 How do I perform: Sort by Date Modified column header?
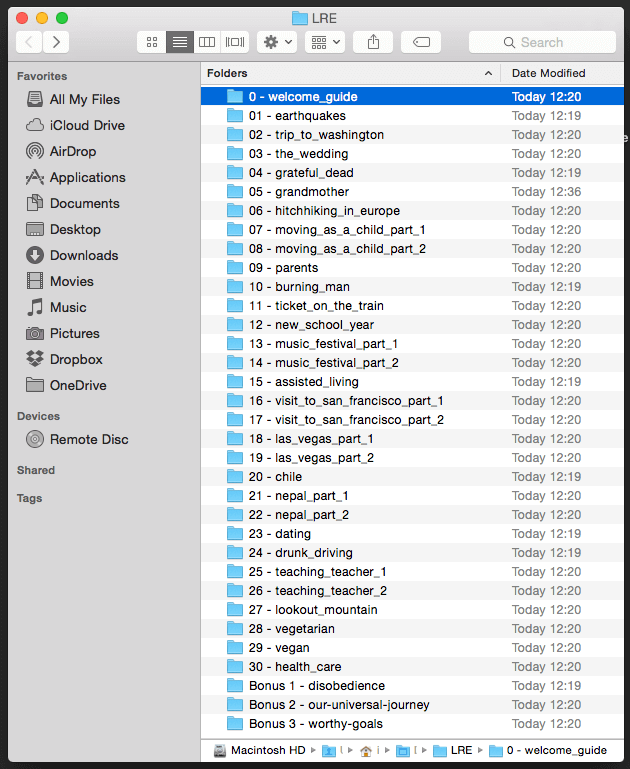(562, 74)
